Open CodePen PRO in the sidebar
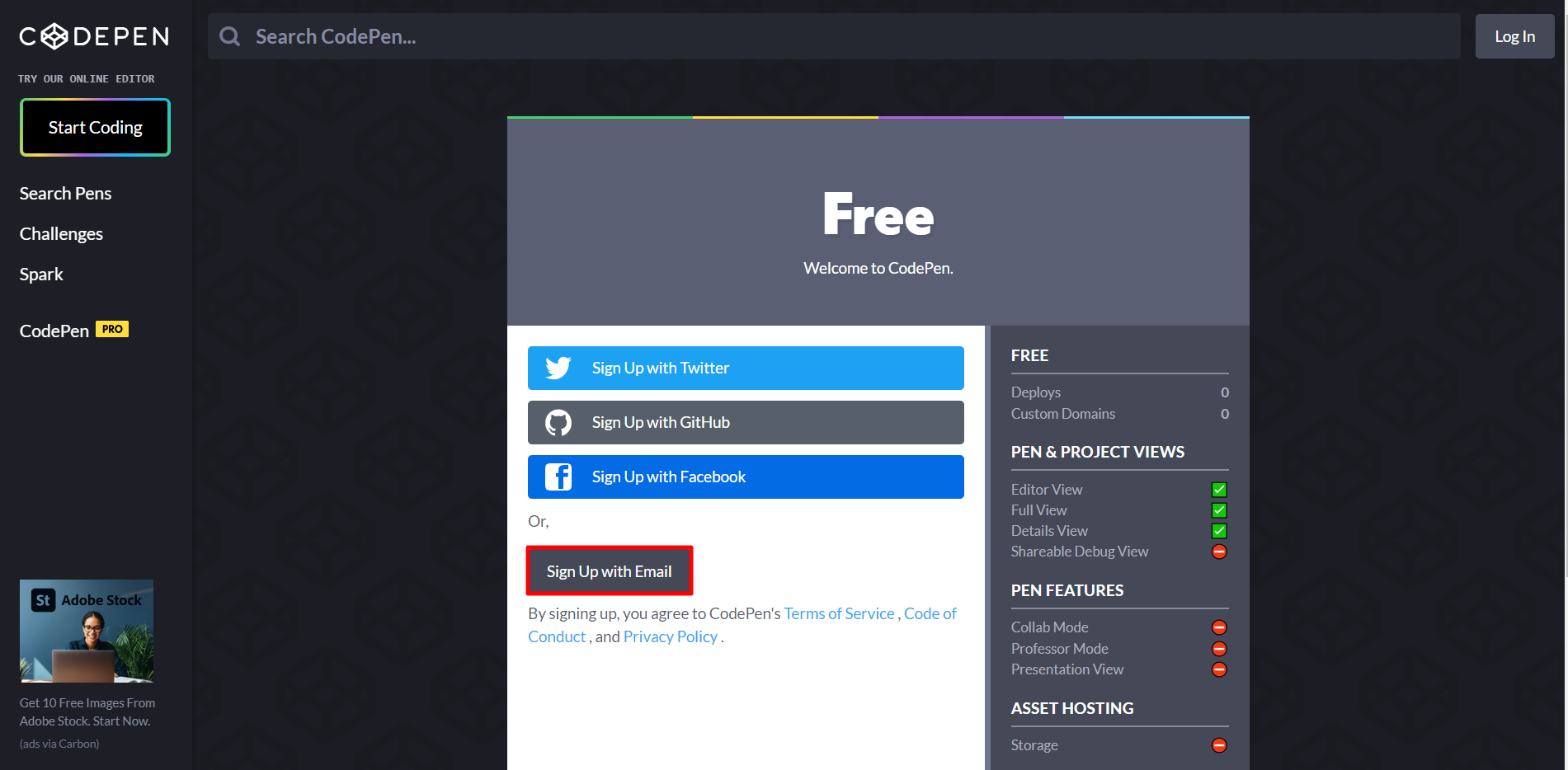Image resolution: width=1568 pixels, height=770 pixels. [x=74, y=330]
